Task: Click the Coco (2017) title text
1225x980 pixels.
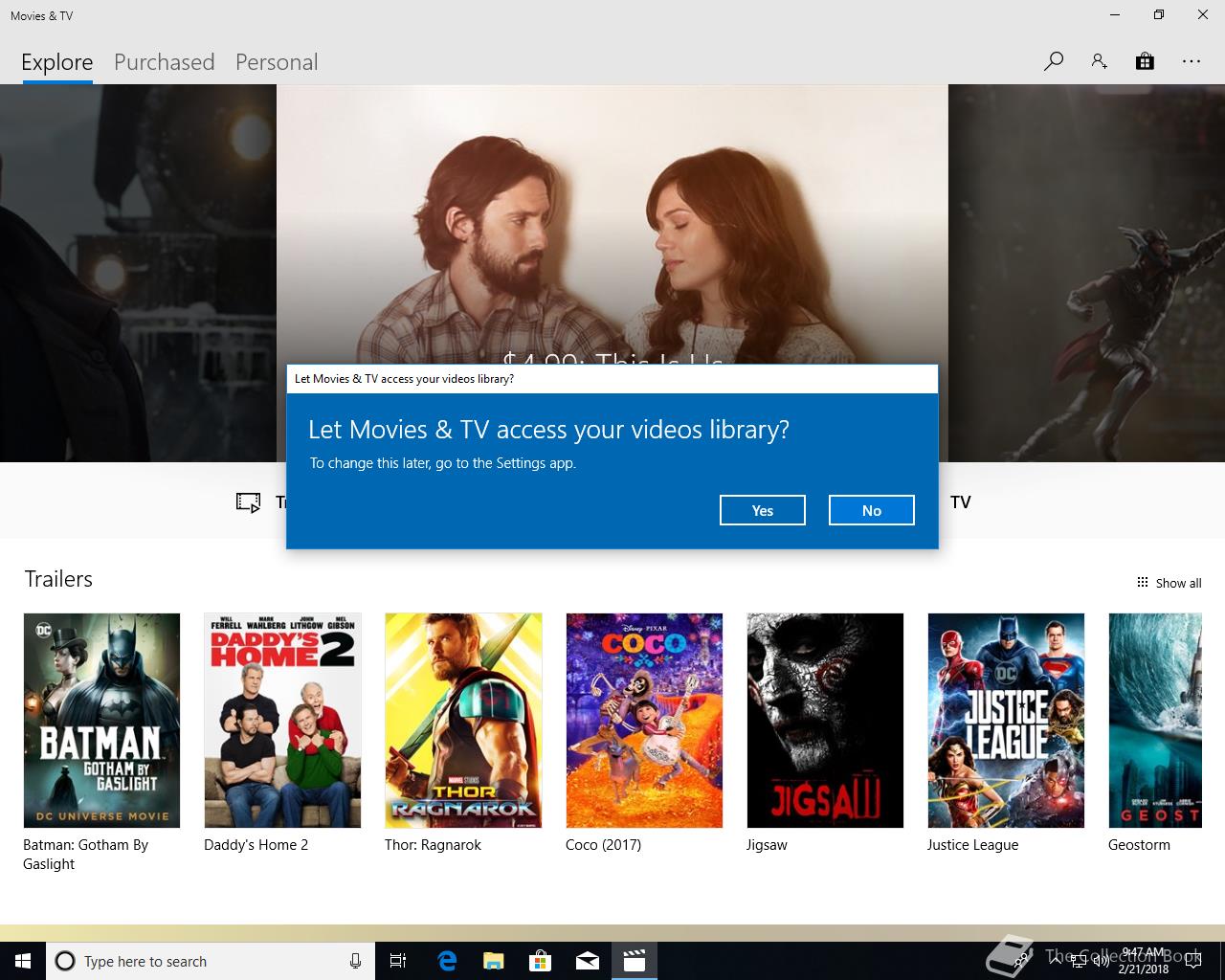Action: (603, 845)
